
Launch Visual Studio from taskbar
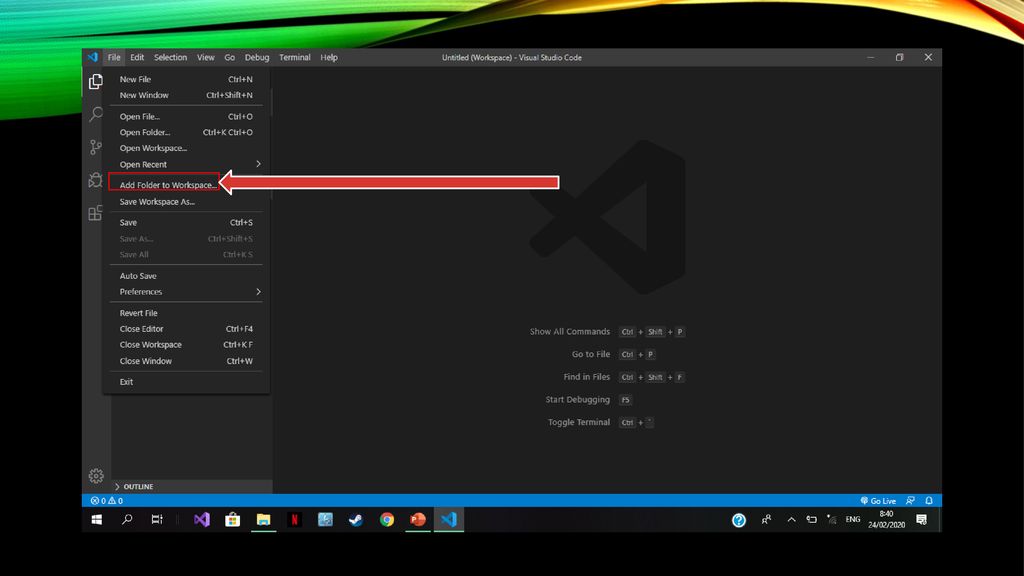point(202,520)
